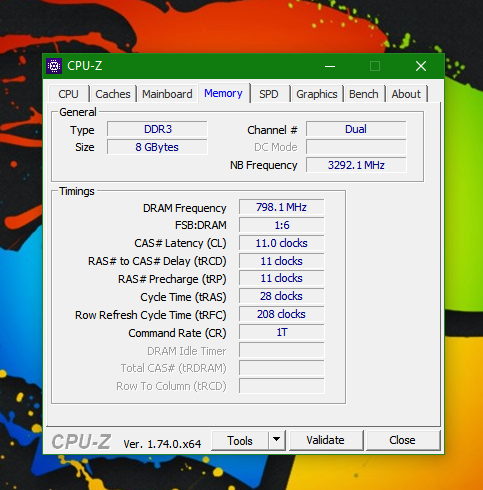Click the empty Row To Column field
Image resolution: width=483 pixels, height=490 pixels.
[x=282, y=386]
